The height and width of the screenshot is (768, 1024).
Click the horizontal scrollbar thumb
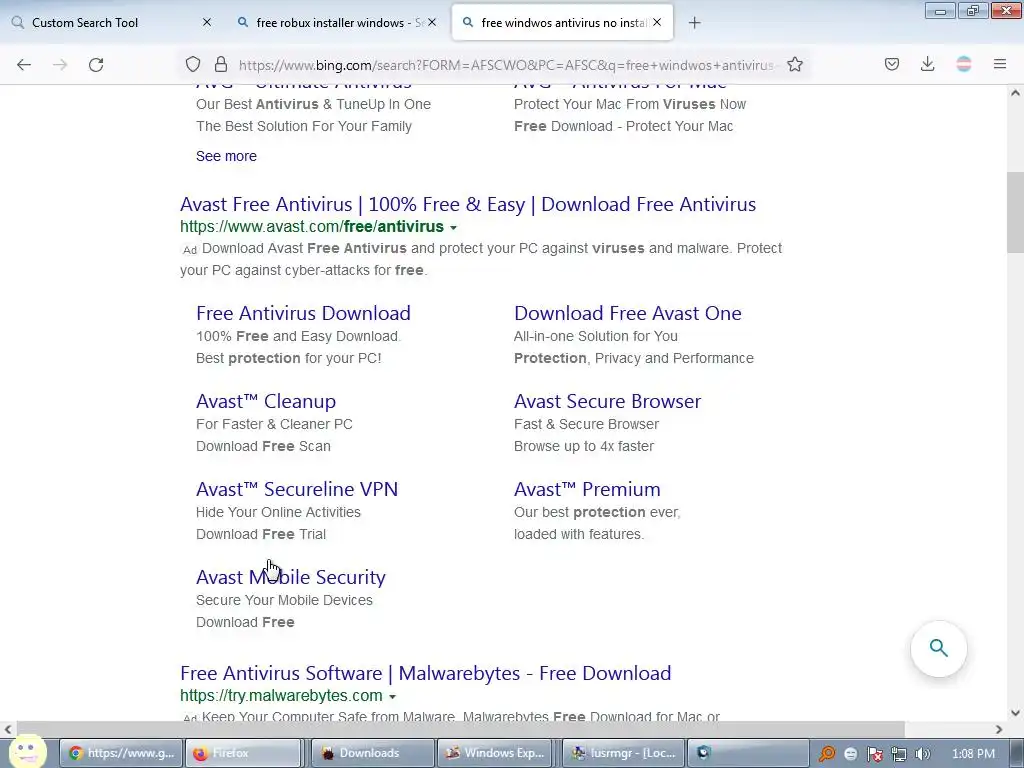[460, 729]
